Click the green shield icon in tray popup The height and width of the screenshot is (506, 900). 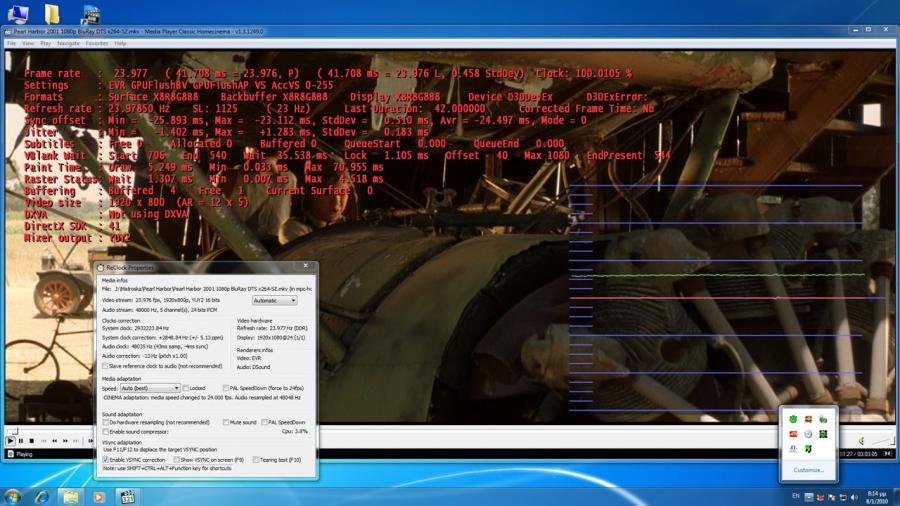(793, 419)
